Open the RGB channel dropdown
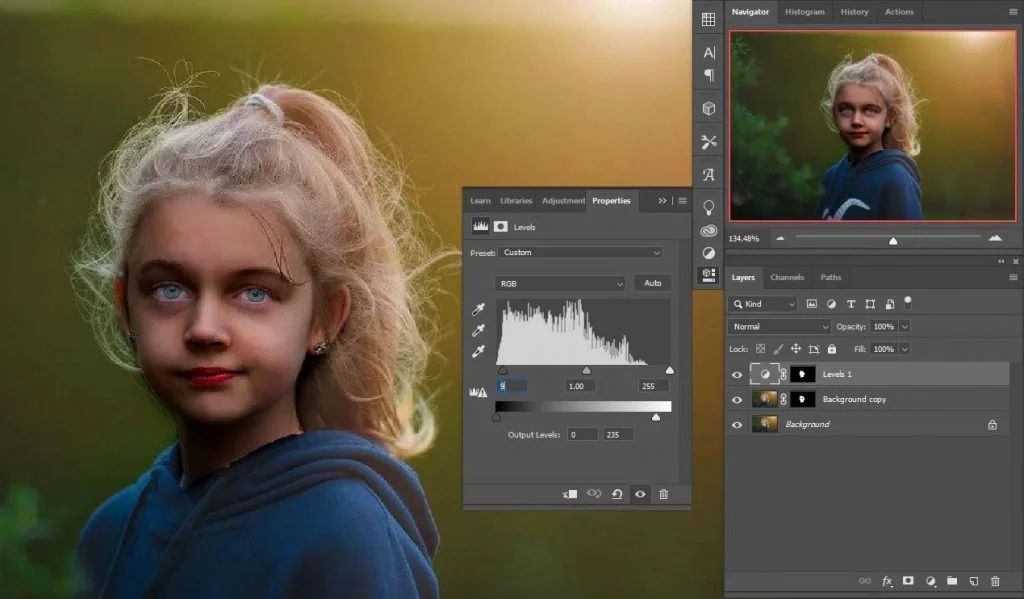 (x=560, y=283)
